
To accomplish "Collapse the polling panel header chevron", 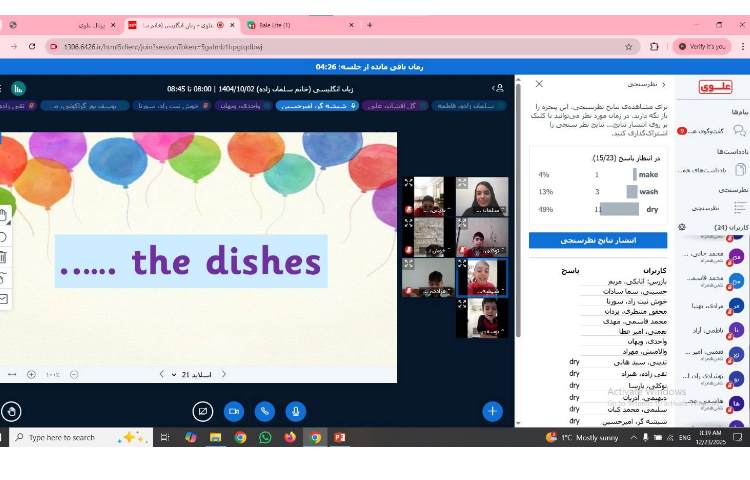I will click(663, 84).
